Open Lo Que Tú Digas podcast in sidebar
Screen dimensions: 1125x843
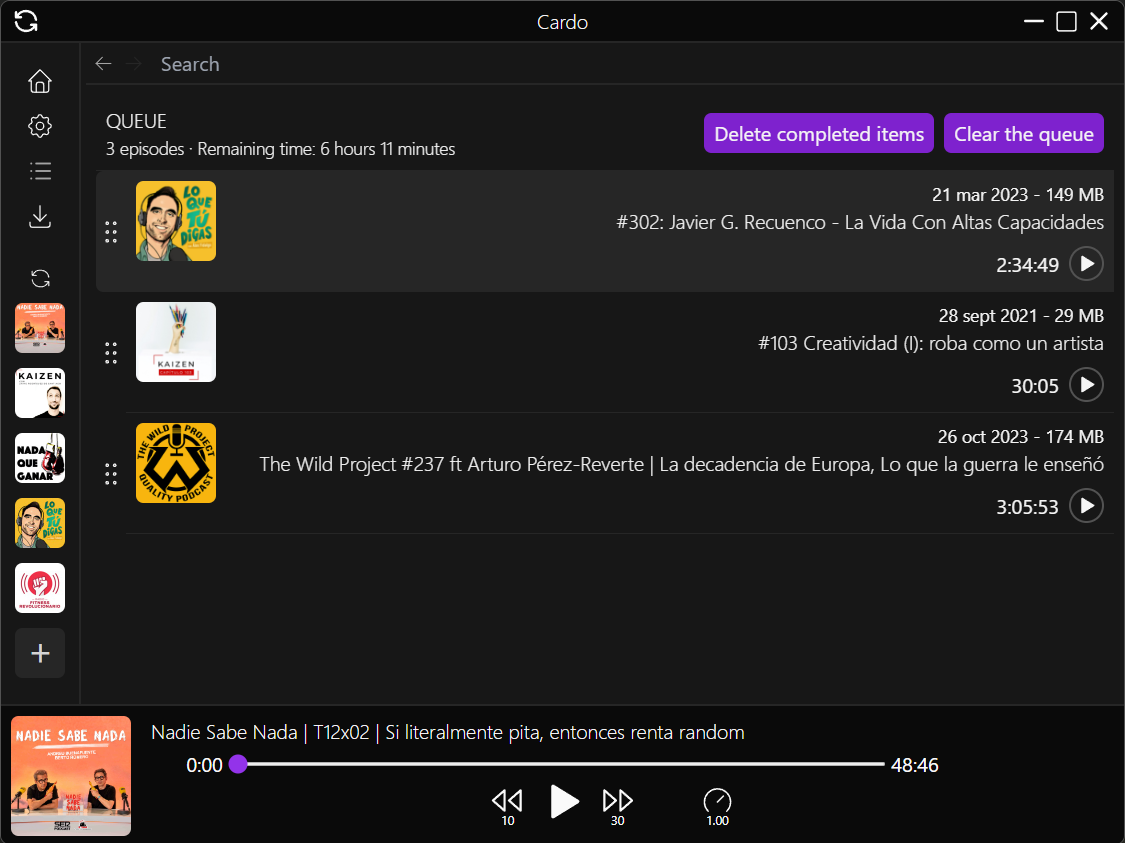tap(40, 523)
